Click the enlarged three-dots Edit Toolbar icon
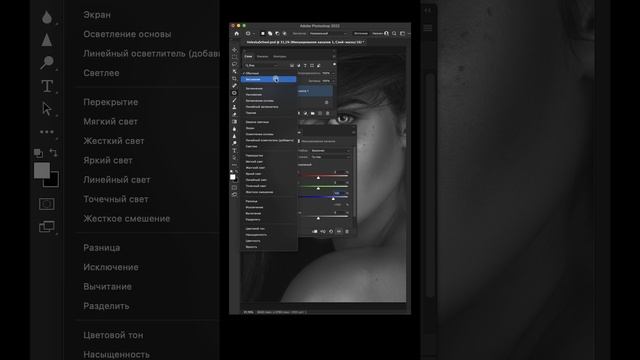The width and height of the screenshot is (640, 360). [x=47, y=132]
